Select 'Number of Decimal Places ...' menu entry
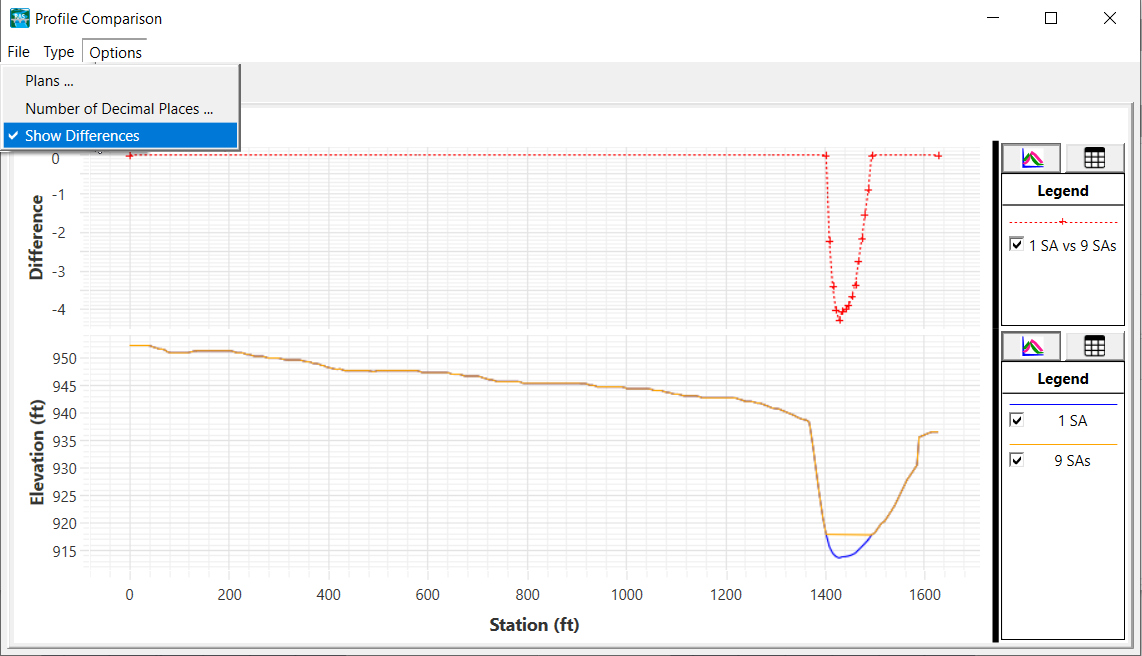Viewport: 1142px width, 656px height. 119,108
